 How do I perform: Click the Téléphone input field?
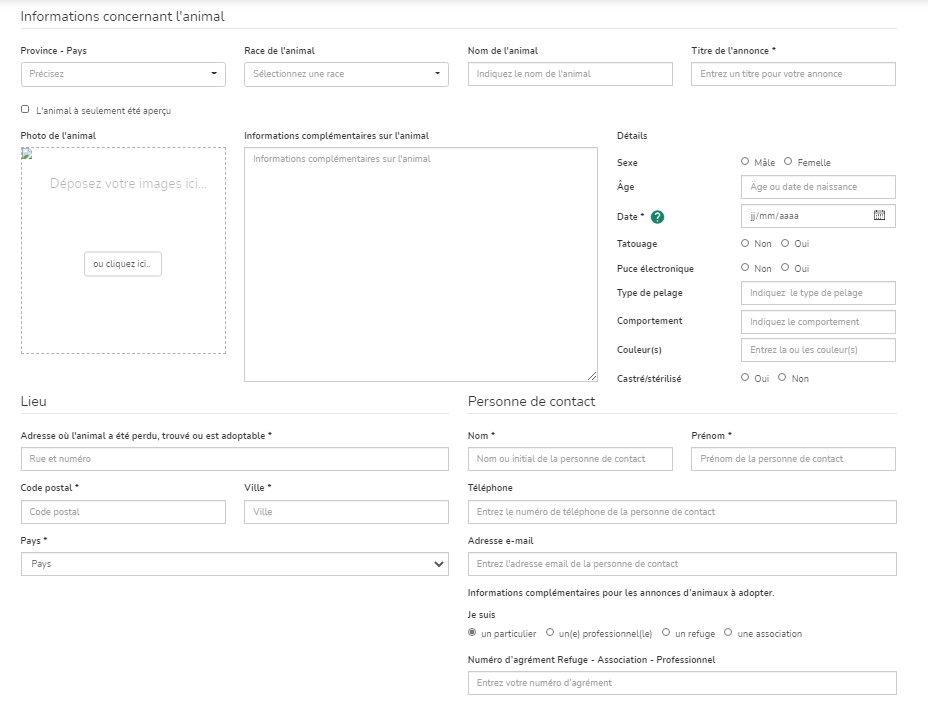[x=682, y=512]
